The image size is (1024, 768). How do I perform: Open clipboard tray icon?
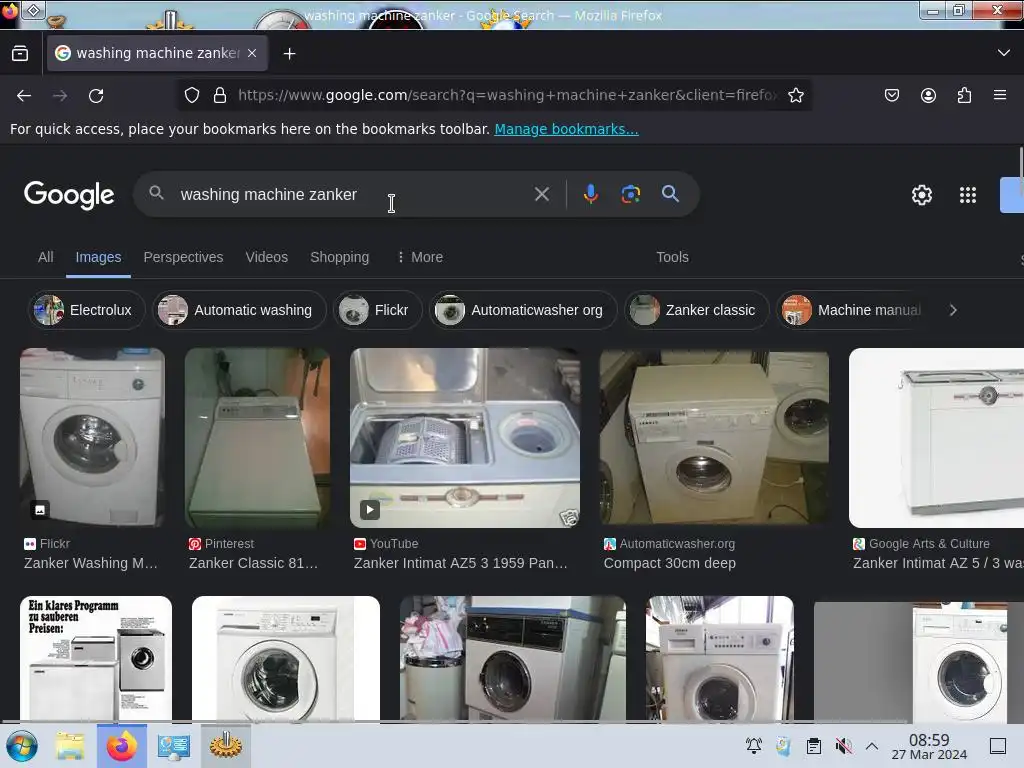814,746
